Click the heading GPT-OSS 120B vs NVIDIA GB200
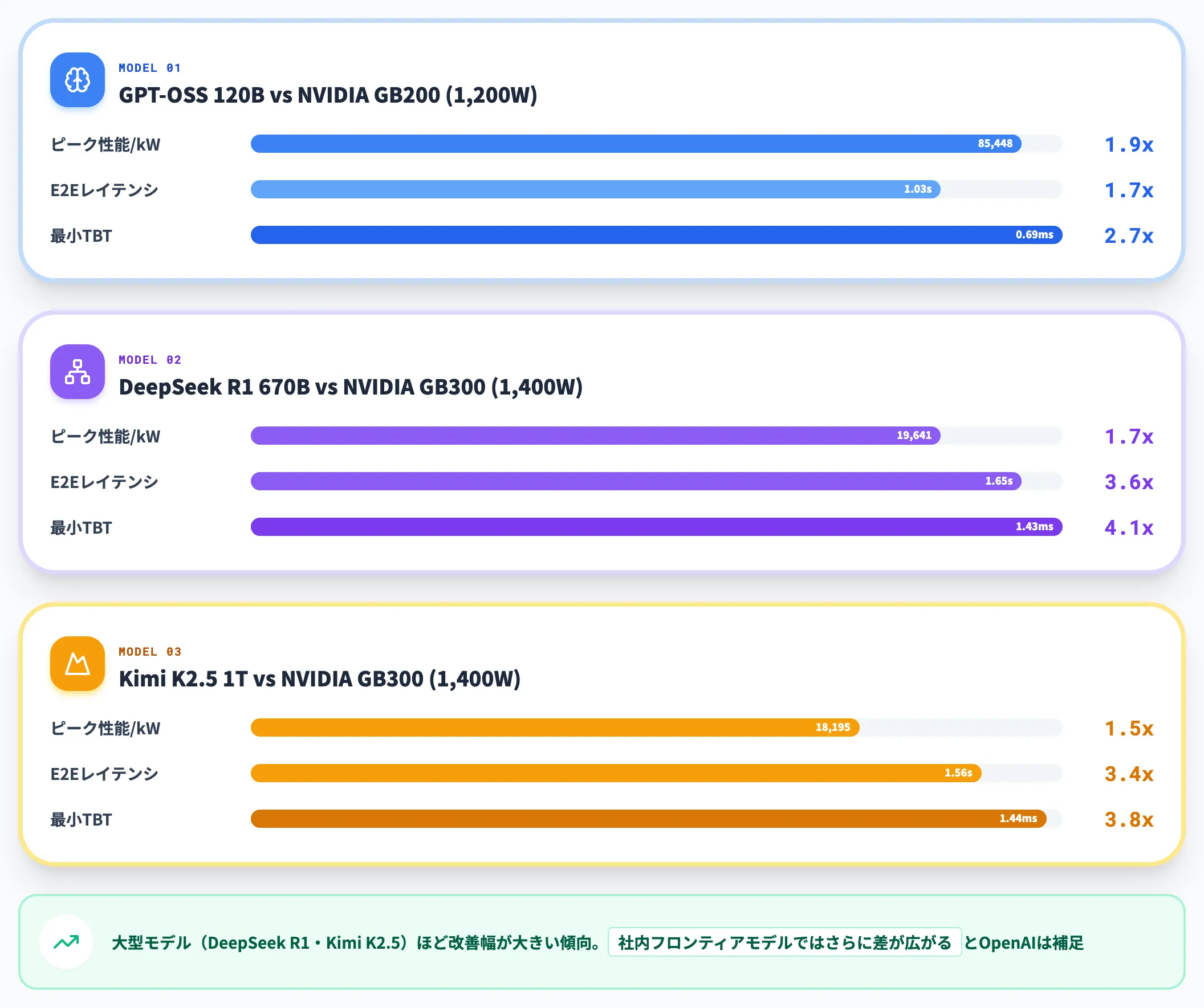1204x1008 pixels. [328, 95]
